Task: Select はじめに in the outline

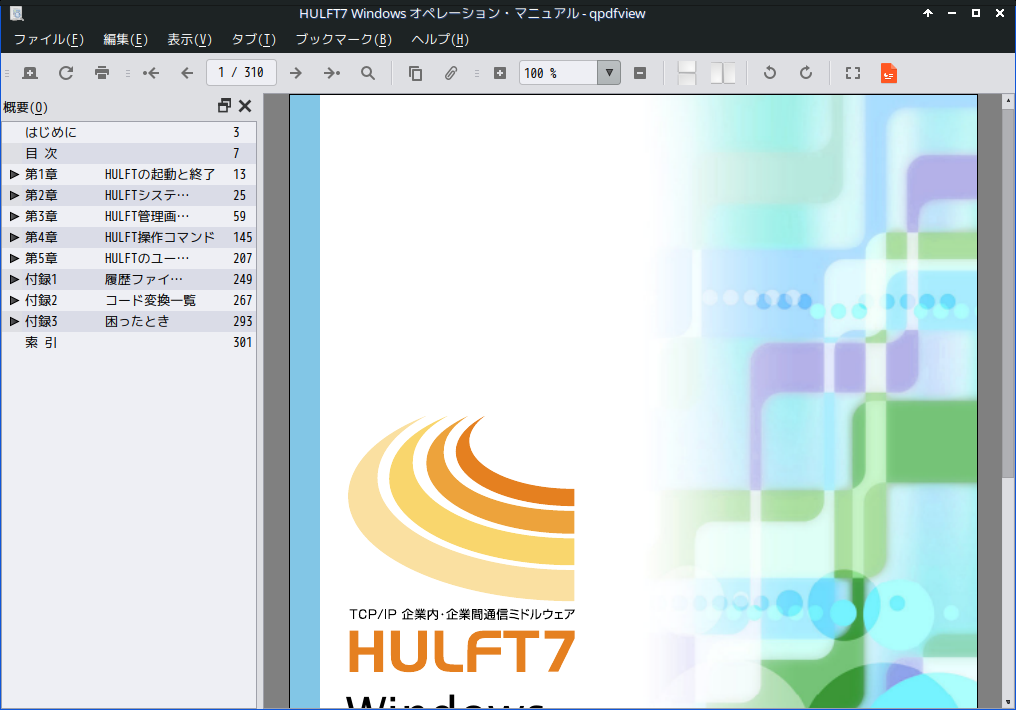Action: pyautogui.click(x=51, y=132)
